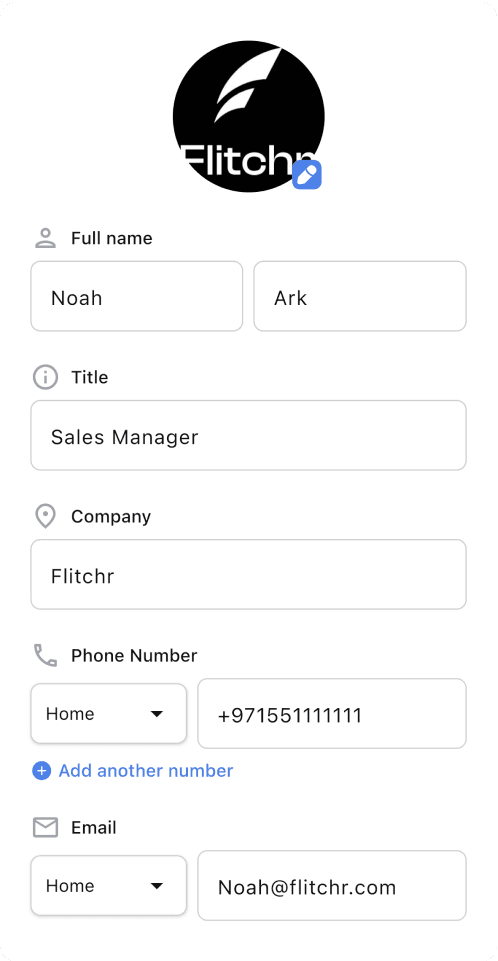This screenshot has height=961, width=498.
Task: Click the envelope icon beside Email
Action: [x=45, y=827]
